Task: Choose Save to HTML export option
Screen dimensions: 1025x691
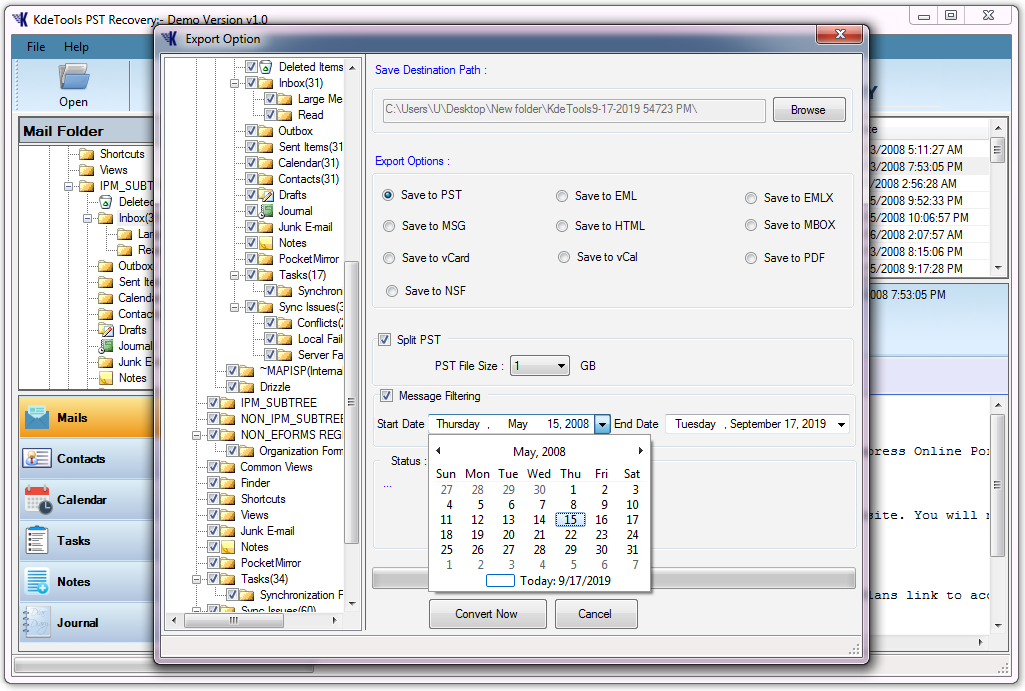Action: click(x=562, y=226)
